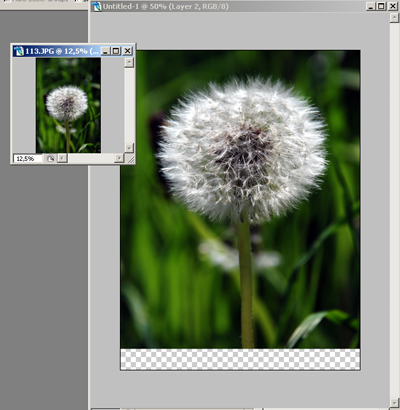Click the scroll-left arrow in 113.JPG window
This screenshot has height=410, width=400.
point(62,159)
